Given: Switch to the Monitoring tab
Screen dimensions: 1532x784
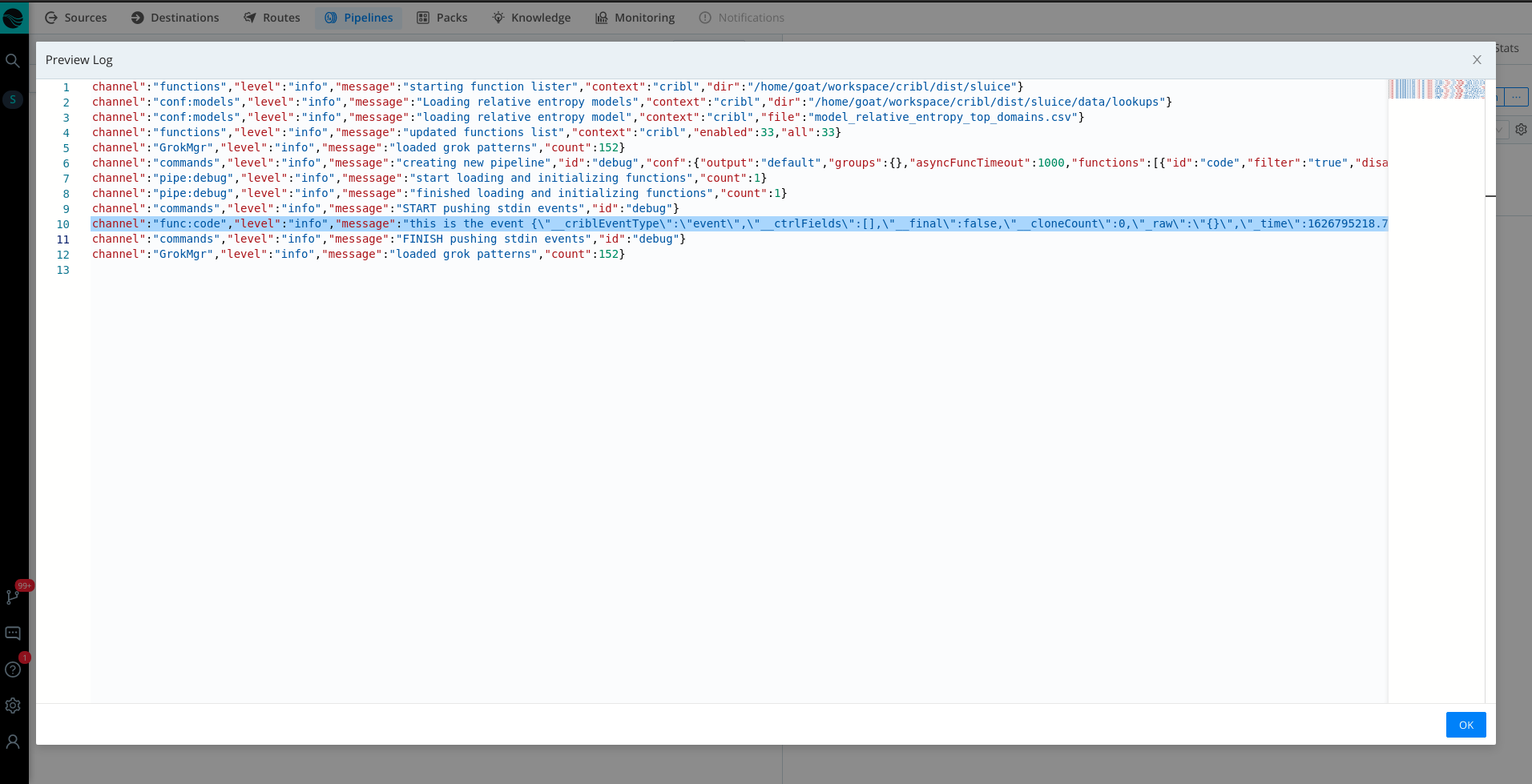Looking at the screenshot, I should [x=635, y=17].
